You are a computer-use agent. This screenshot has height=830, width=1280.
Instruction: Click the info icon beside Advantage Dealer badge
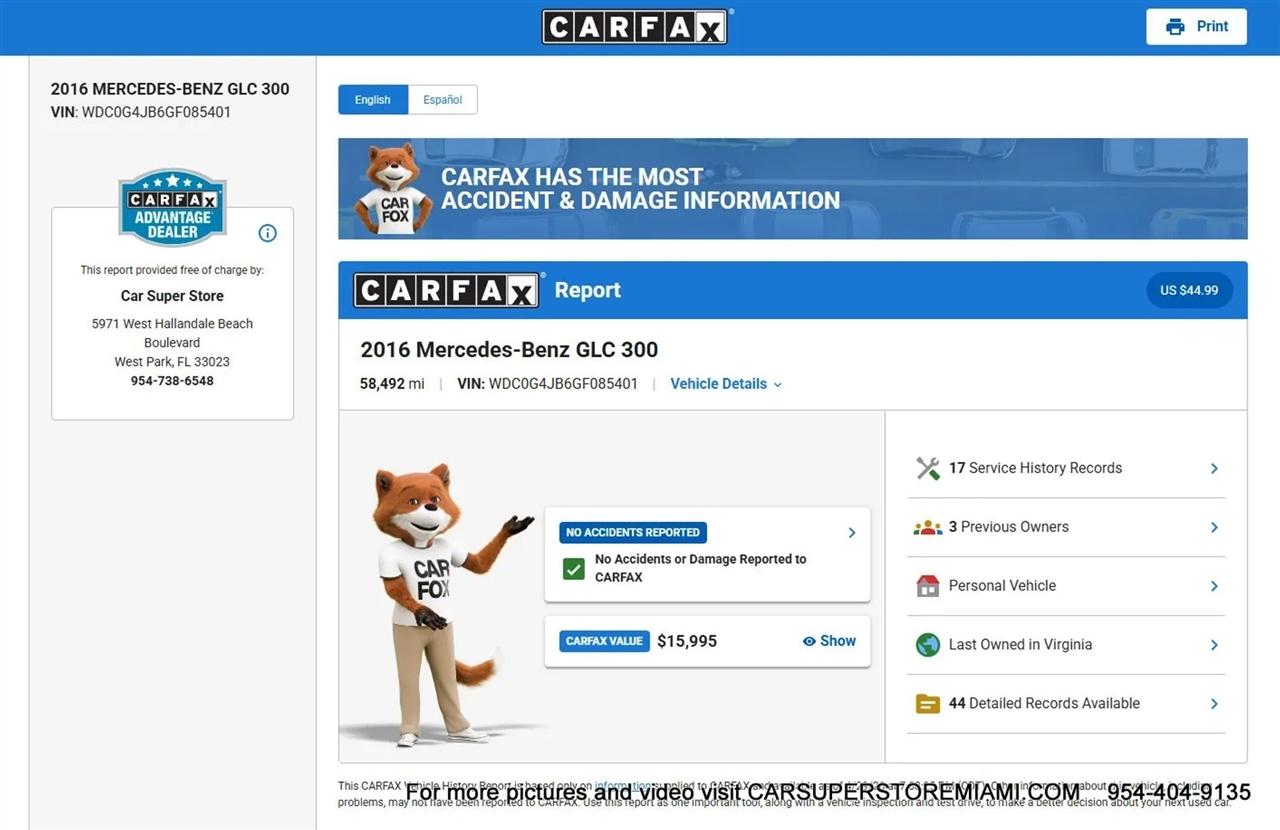(x=267, y=233)
